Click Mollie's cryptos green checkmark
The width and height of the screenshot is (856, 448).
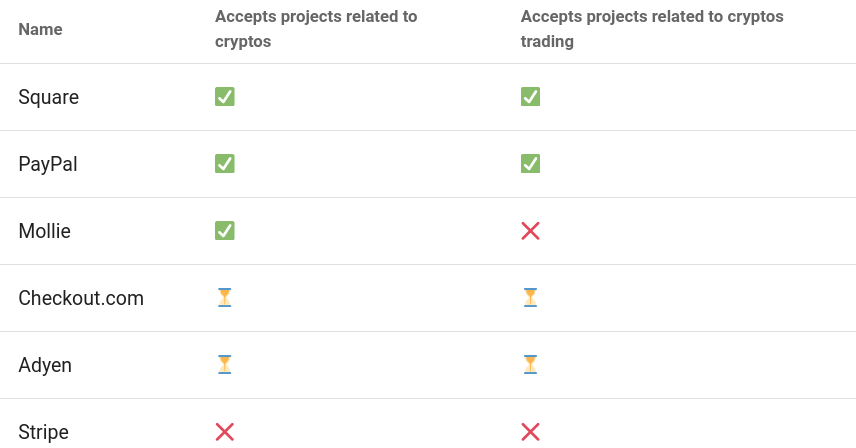(224, 231)
